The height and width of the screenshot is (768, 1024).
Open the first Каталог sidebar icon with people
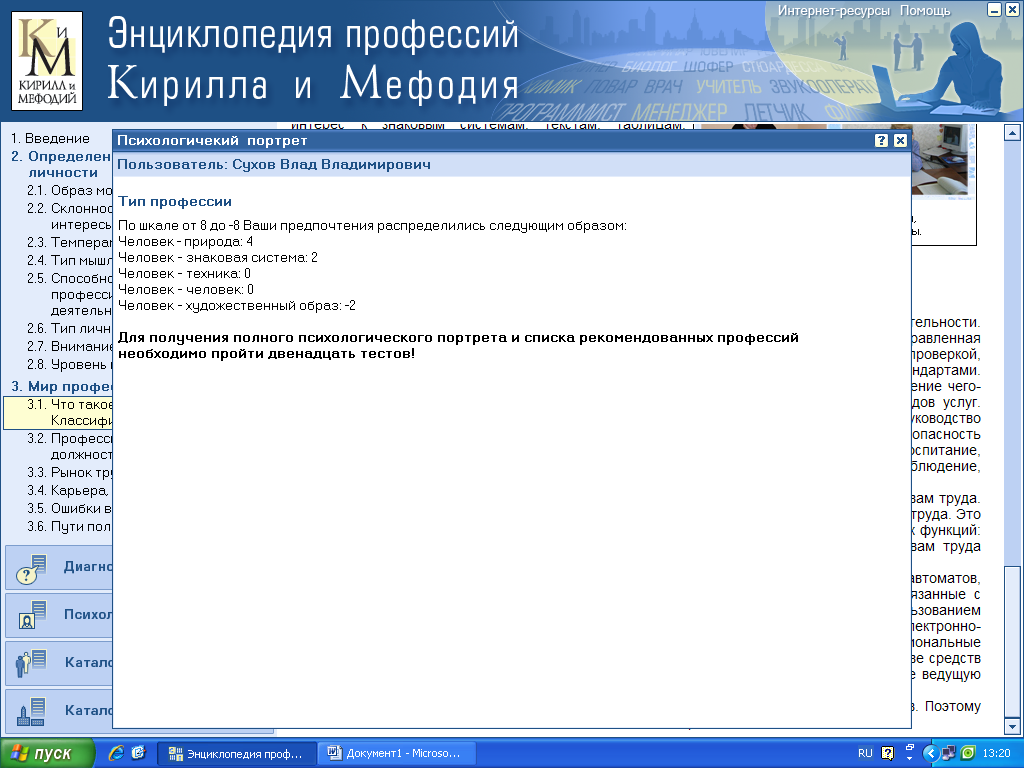31,663
